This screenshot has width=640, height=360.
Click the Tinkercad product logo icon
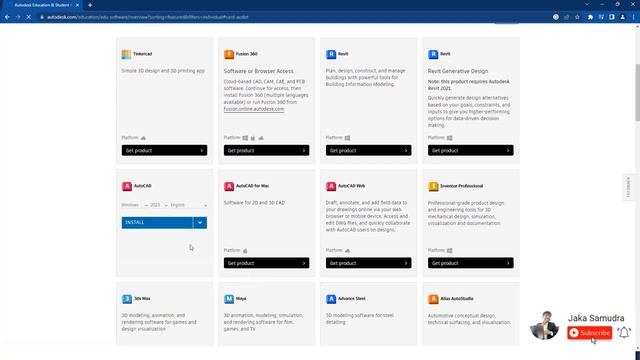tap(127, 54)
